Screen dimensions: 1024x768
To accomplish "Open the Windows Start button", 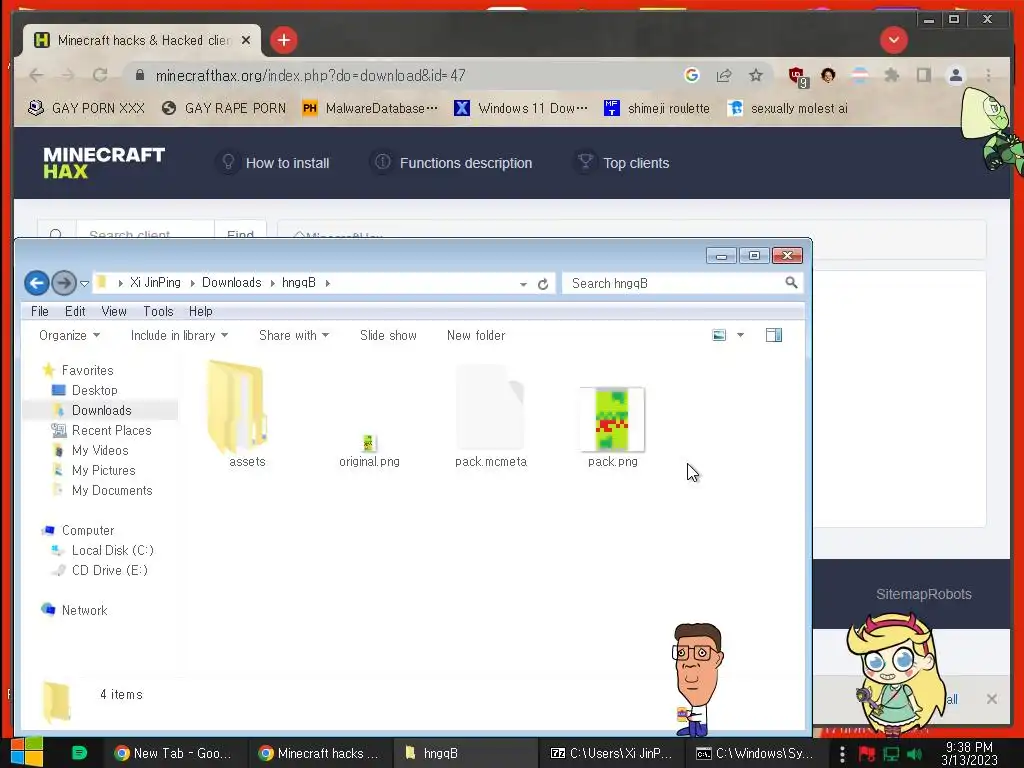I will click(26, 753).
